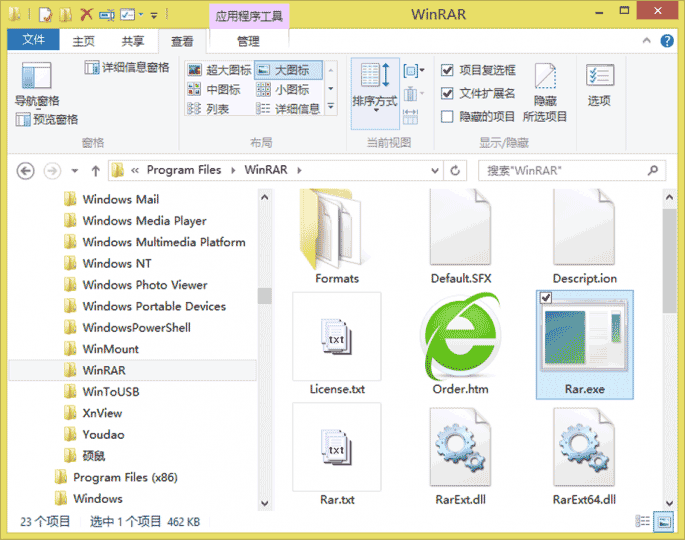
Task: Toggle the Preview pane
Action: pos(47,119)
